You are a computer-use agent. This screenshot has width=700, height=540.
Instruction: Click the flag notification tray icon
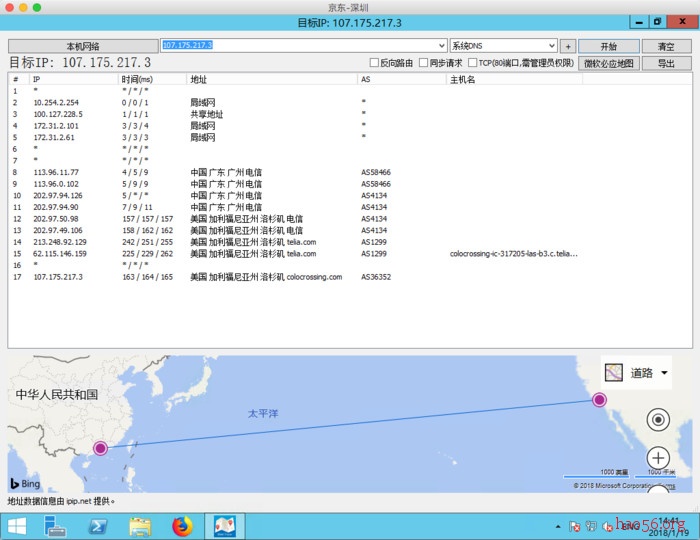(575, 527)
